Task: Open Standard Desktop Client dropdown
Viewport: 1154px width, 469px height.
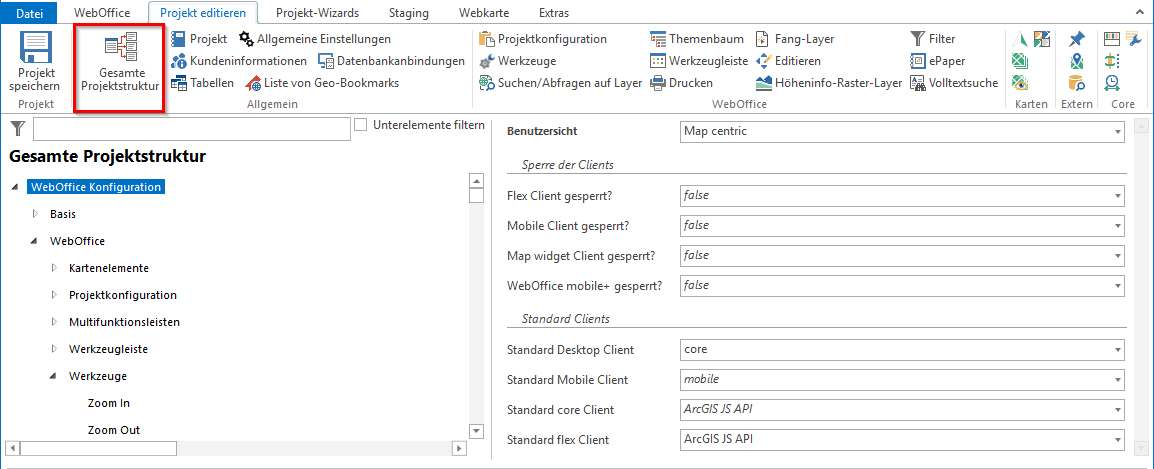Action: (x=901, y=349)
